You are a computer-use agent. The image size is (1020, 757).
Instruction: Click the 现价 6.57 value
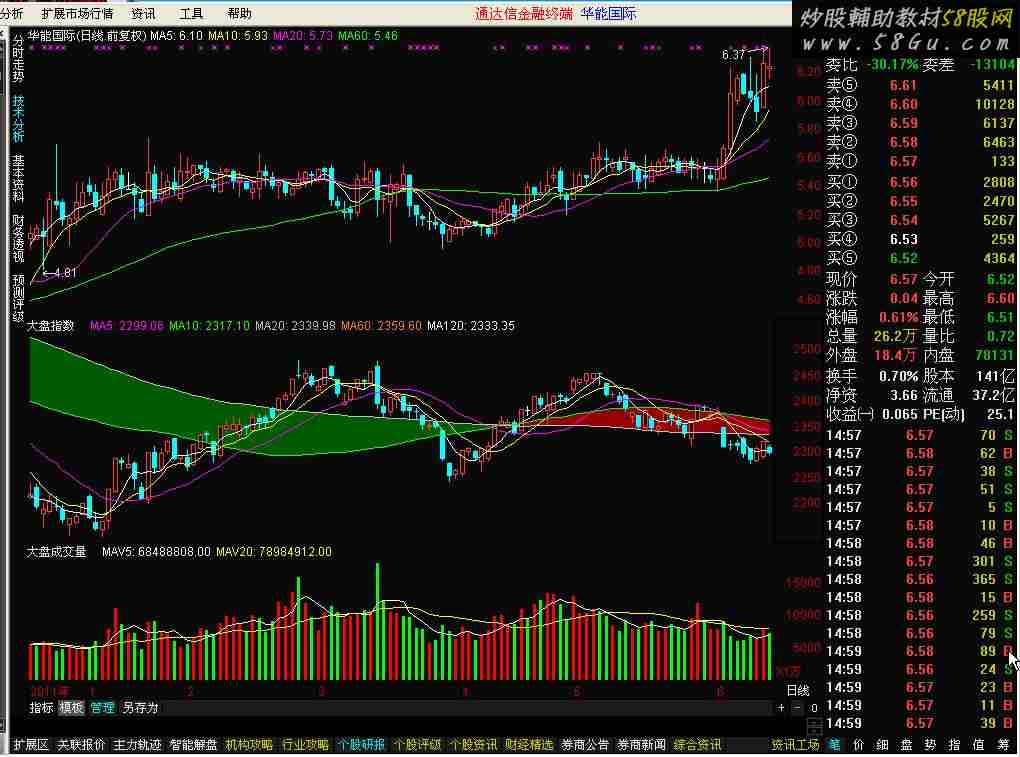click(904, 279)
